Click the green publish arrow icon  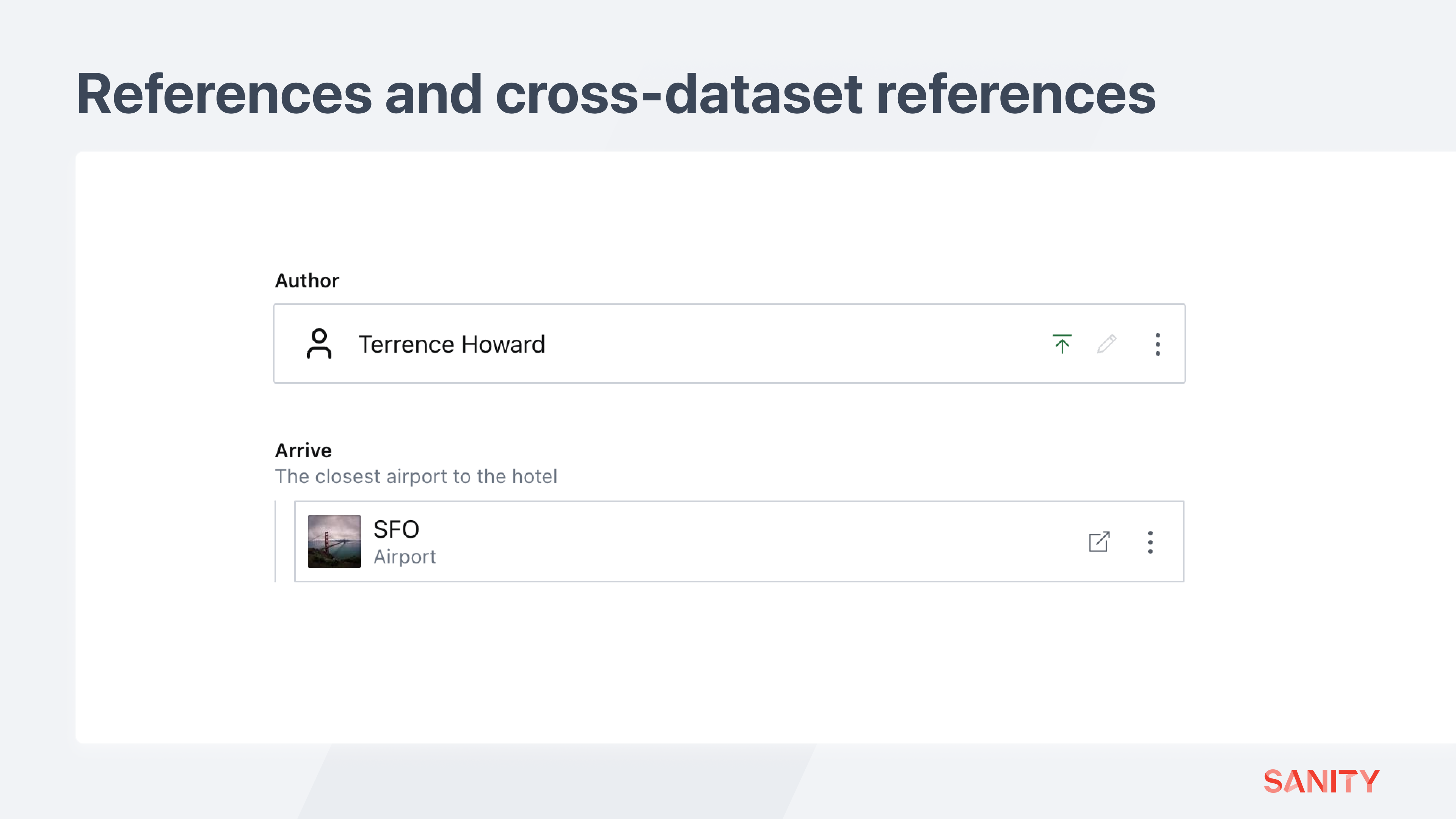[1062, 344]
